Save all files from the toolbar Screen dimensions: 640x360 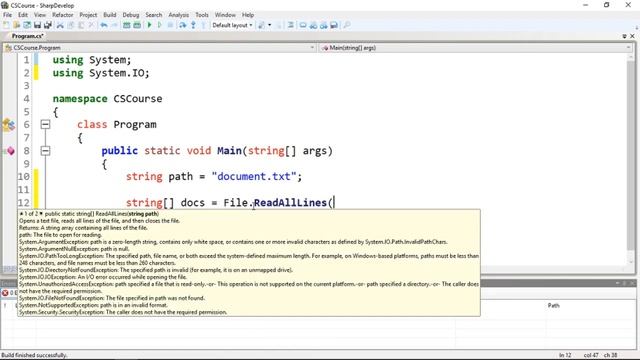click(48, 25)
